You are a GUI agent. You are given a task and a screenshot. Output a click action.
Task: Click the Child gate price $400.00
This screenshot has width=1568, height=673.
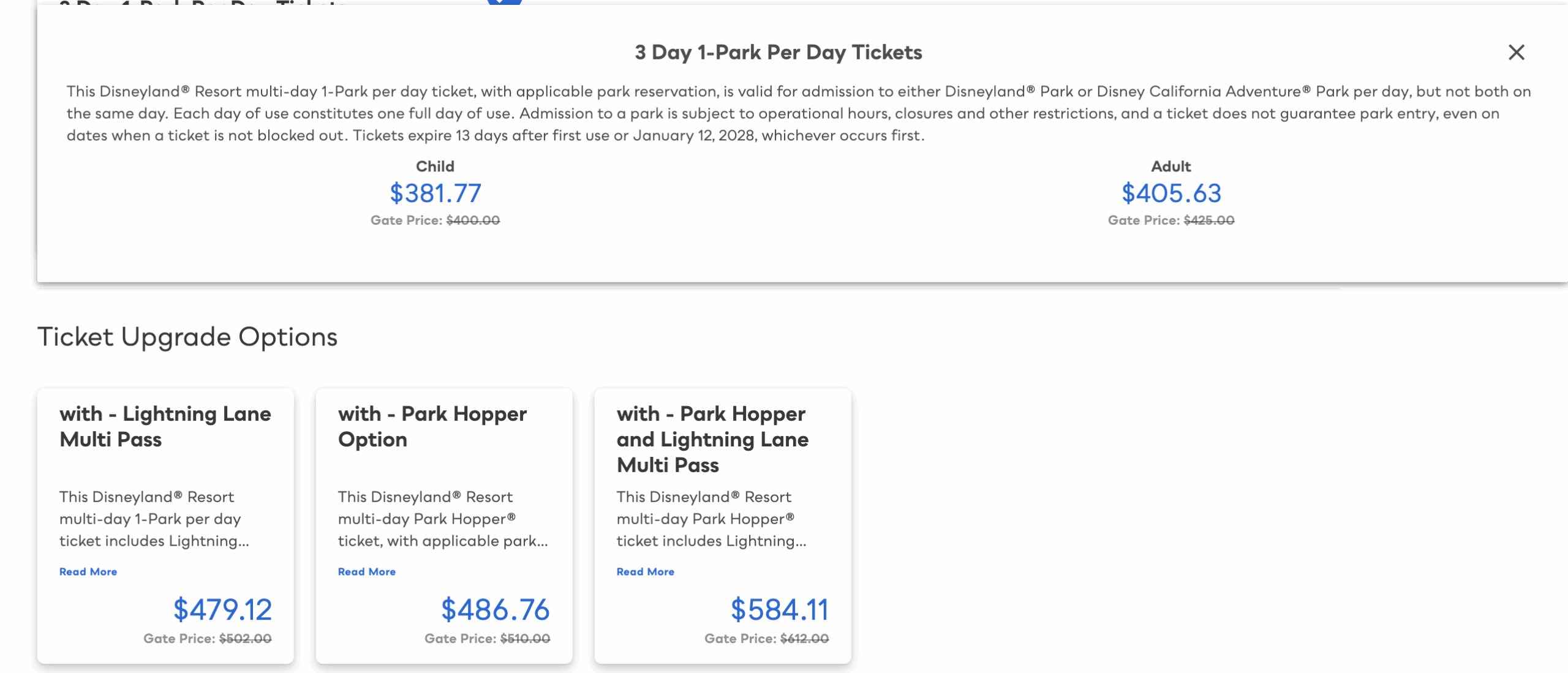coord(473,220)
